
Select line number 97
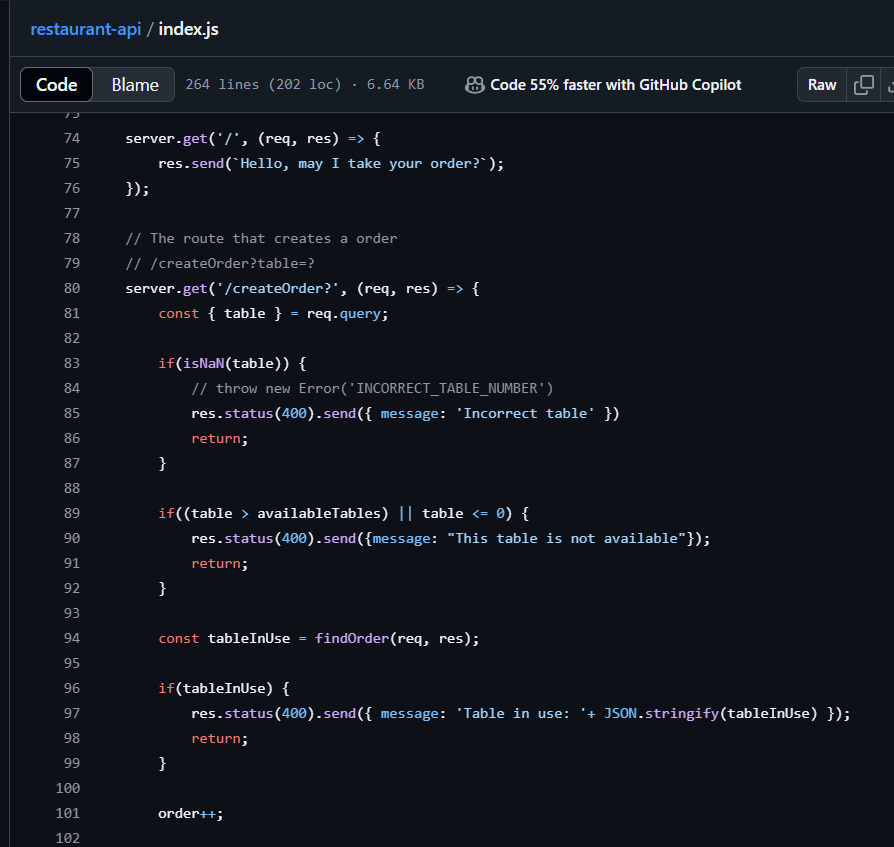pos(72,714)
